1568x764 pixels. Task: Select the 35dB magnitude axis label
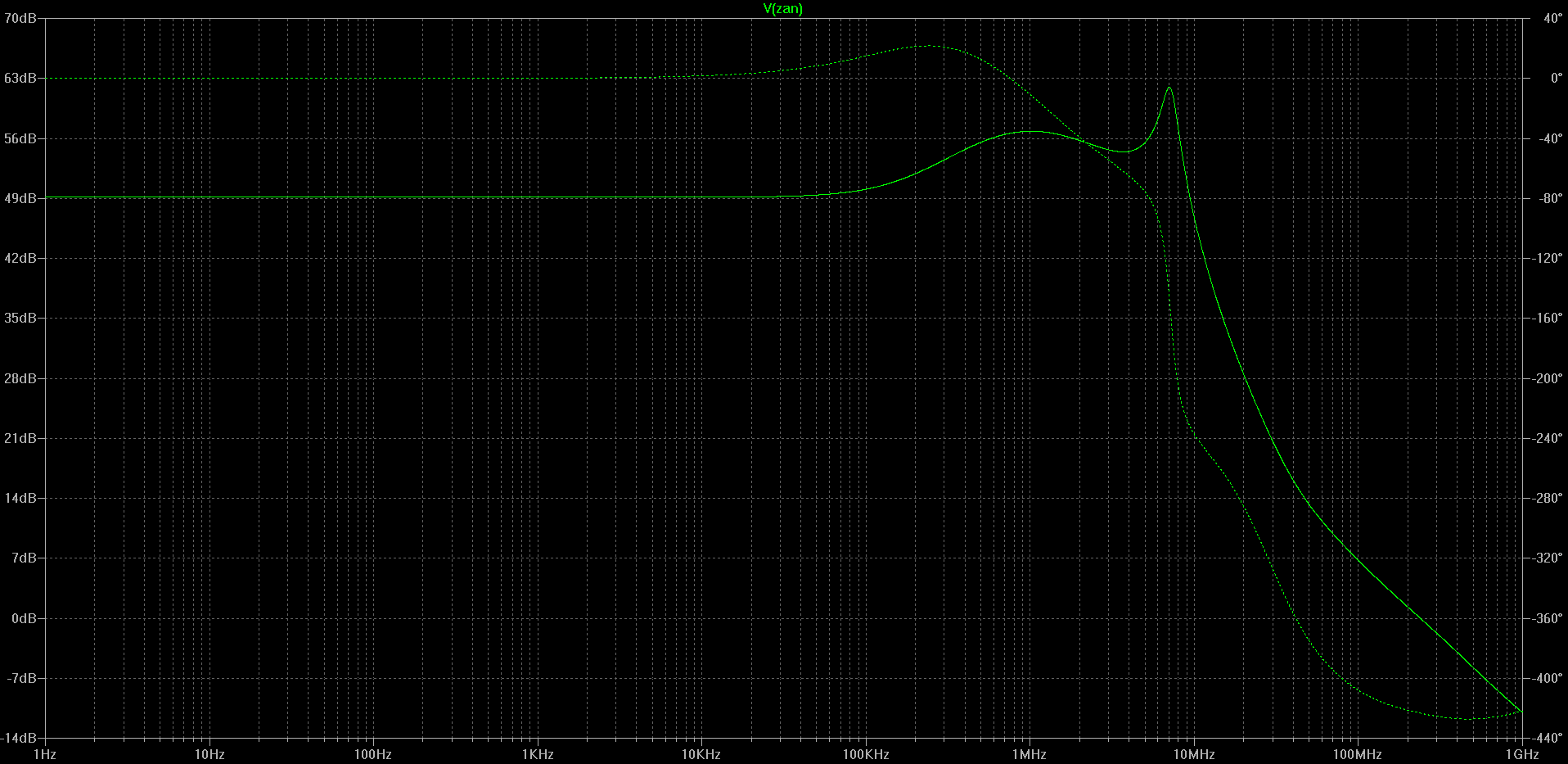(x=20, y=318)
